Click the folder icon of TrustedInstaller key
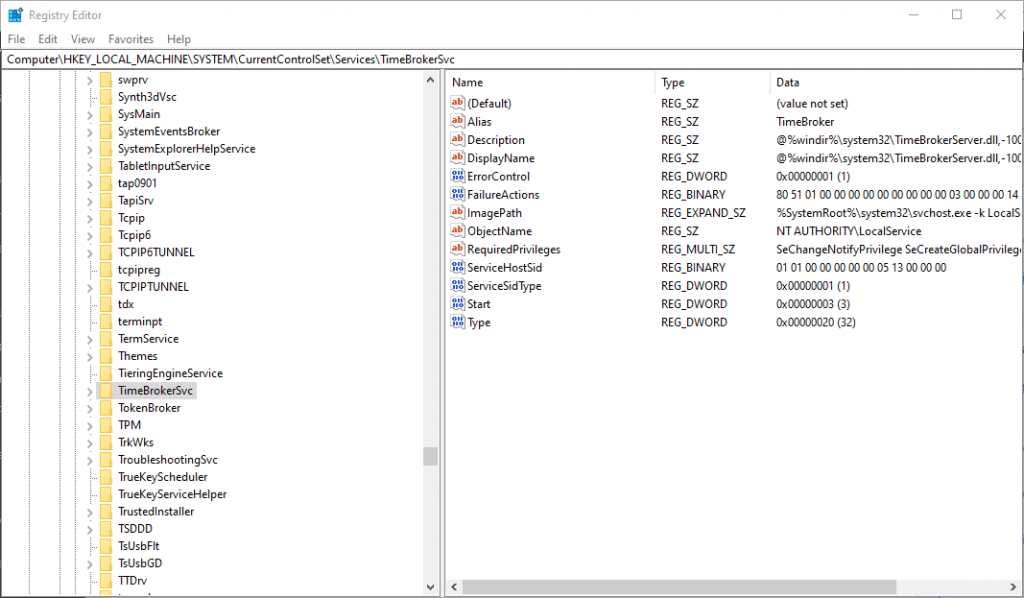Viewport: 1024px width, 598px height. (x=106, y=511)
